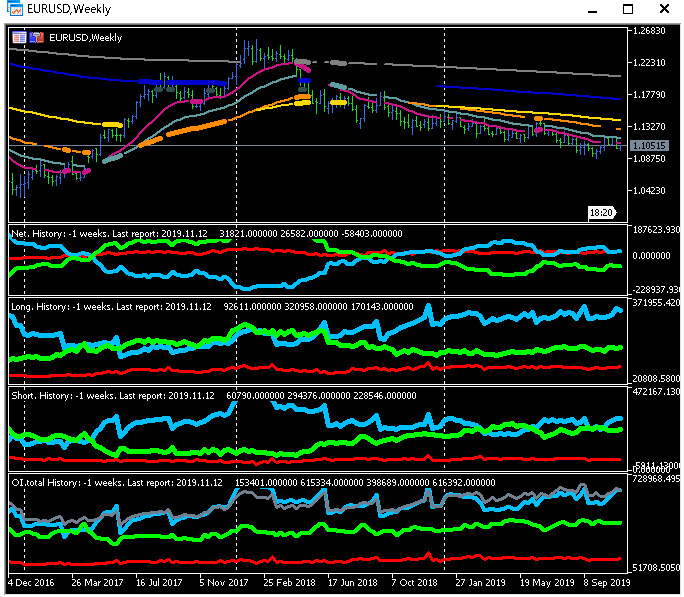Select the Short. History indicator label
684x597 pixels.
click(x=214, y=396)
